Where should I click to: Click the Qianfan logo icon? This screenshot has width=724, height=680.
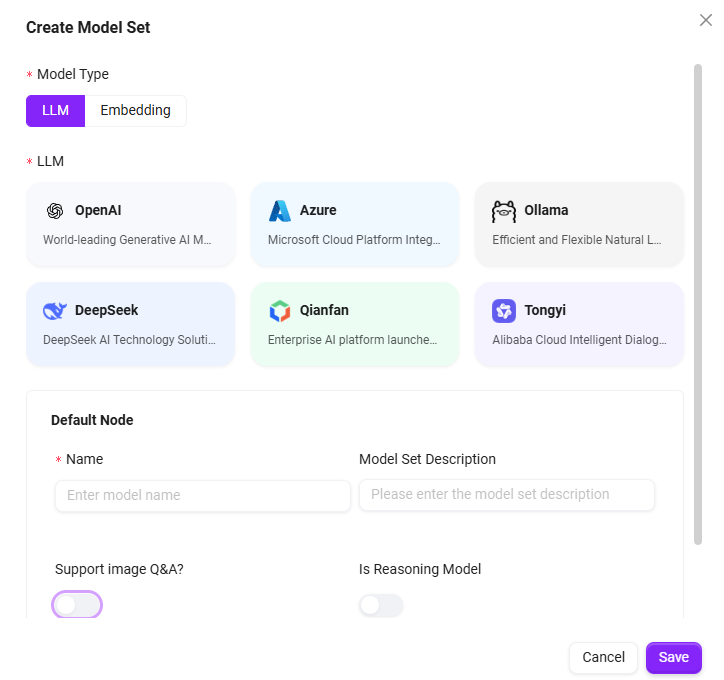click(x=280, y=311)
